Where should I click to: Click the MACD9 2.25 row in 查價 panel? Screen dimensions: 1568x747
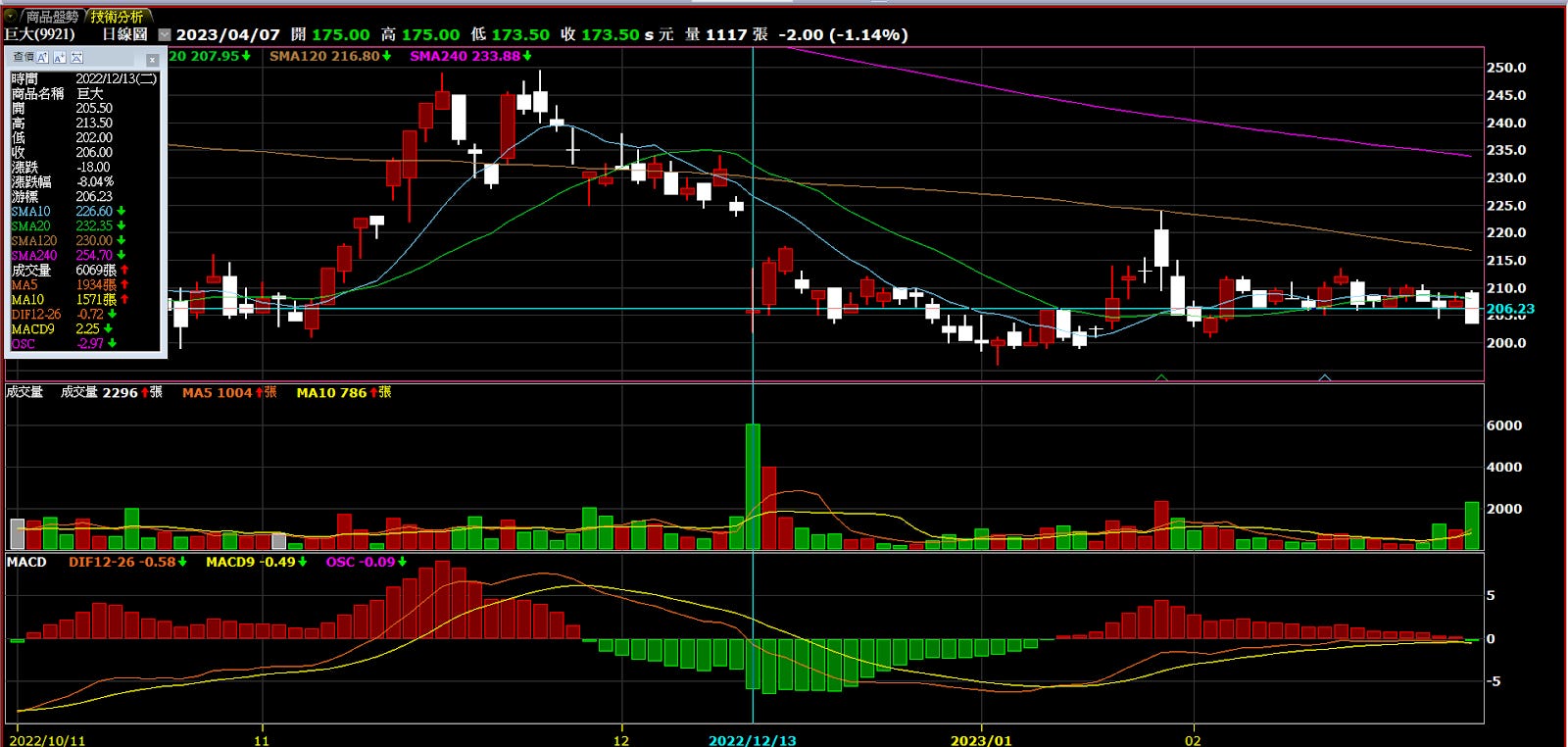coord(83,328)
